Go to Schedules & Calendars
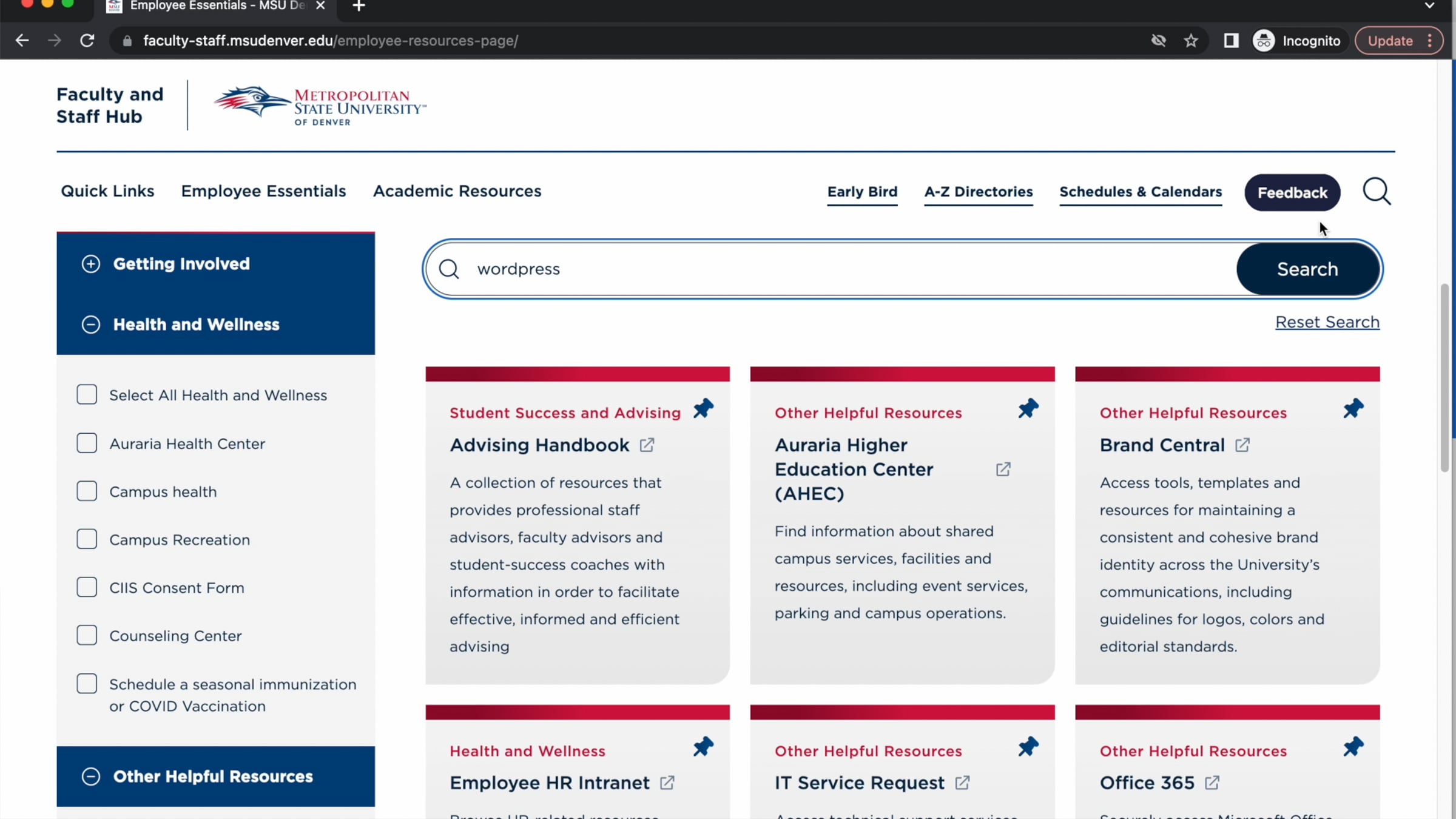 coord(1141,192)
